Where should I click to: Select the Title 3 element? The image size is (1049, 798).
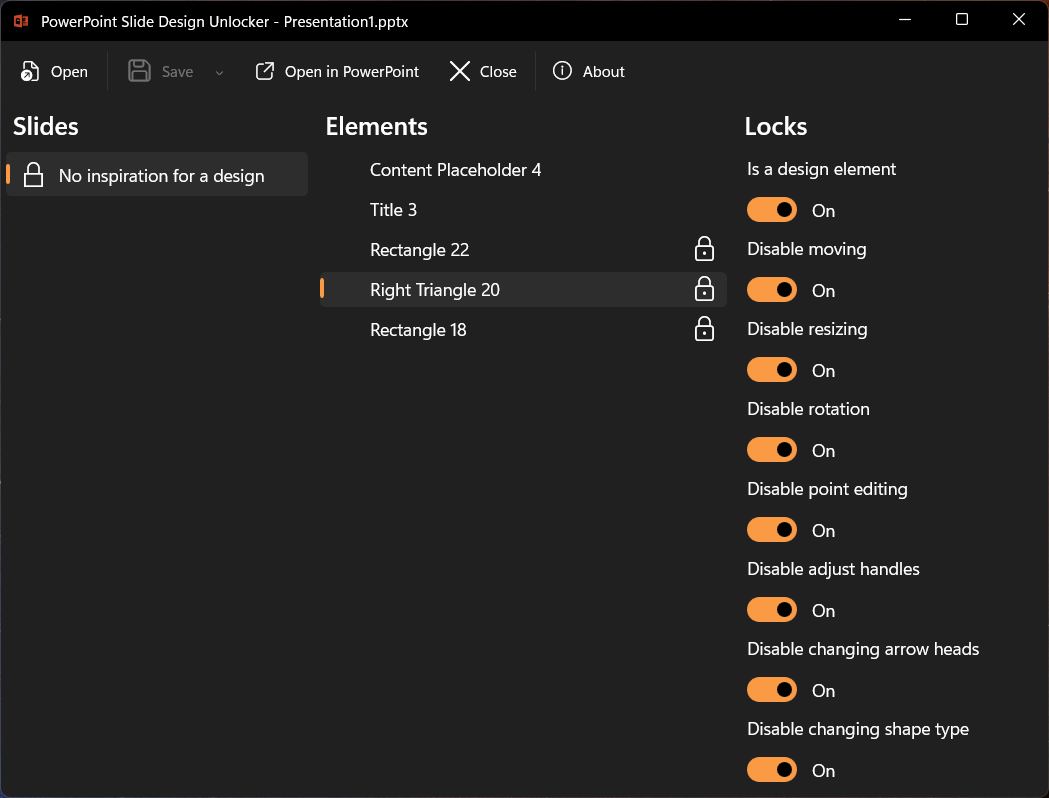[393, 210]
